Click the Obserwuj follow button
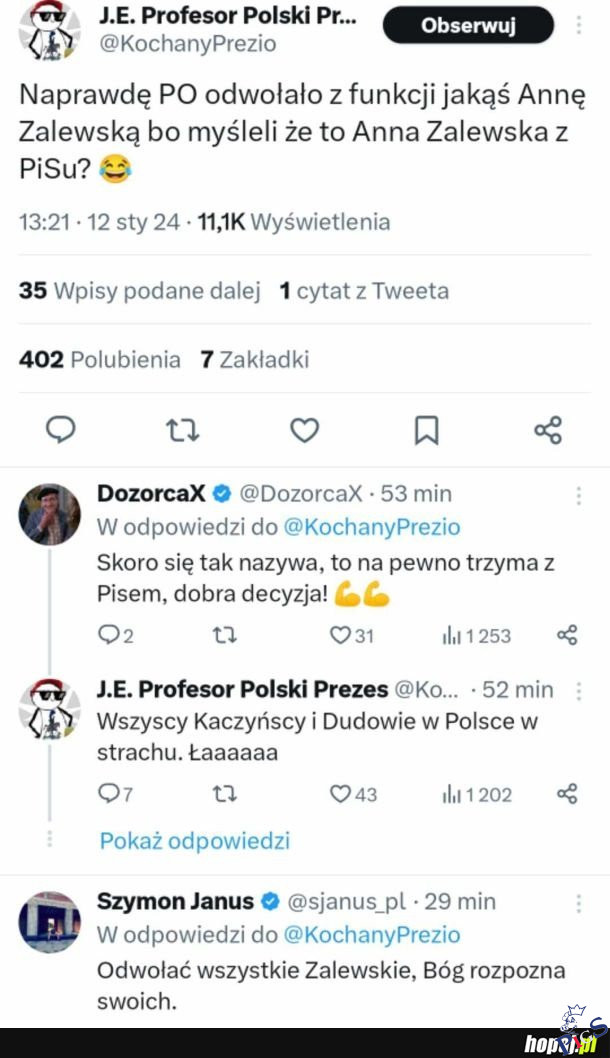Image resolution: width=610 pixels, height=1058 pixels. point(467,26)
